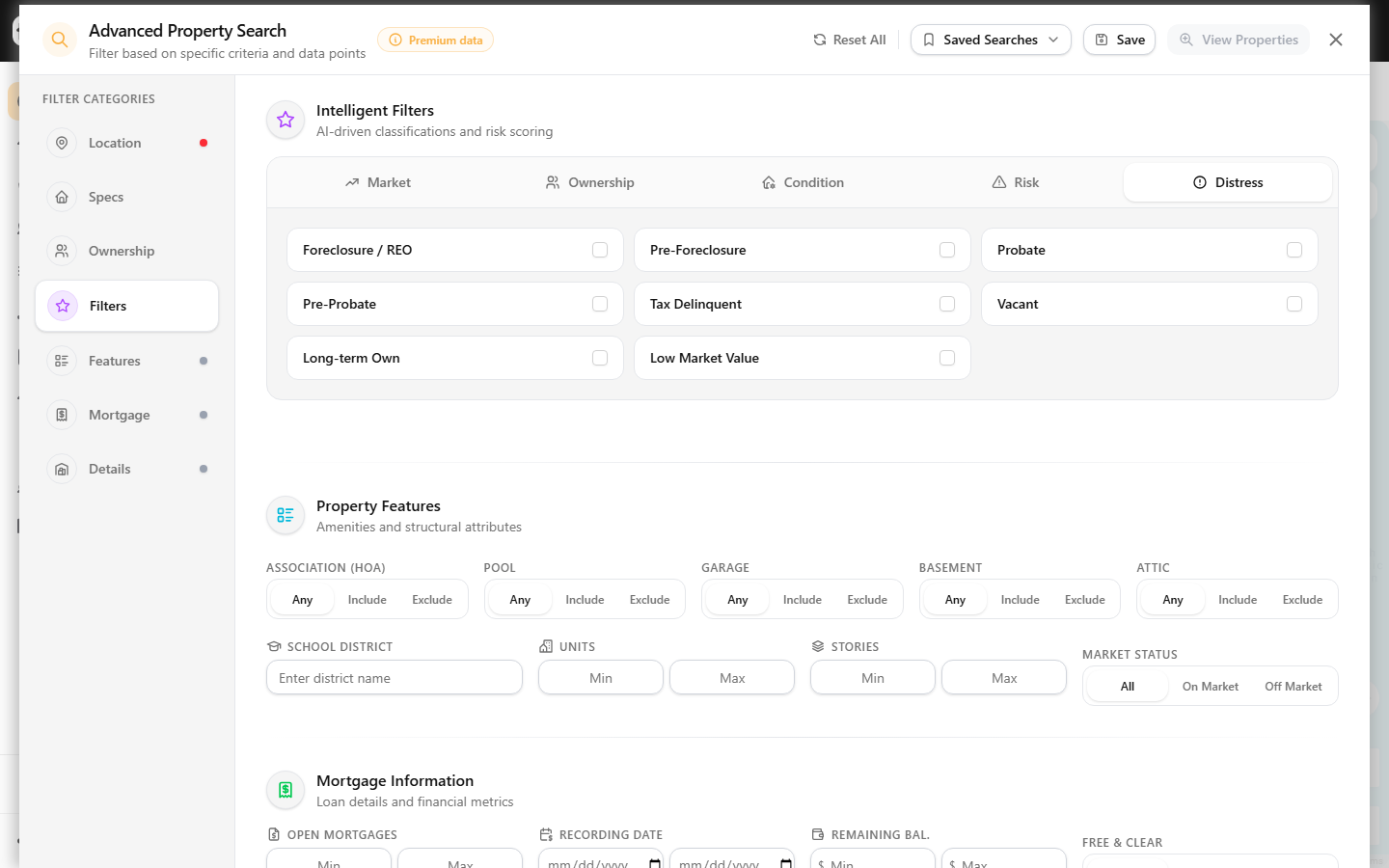Go to Location filter category
Screen dimensions: 1389x868
(126, 143)
